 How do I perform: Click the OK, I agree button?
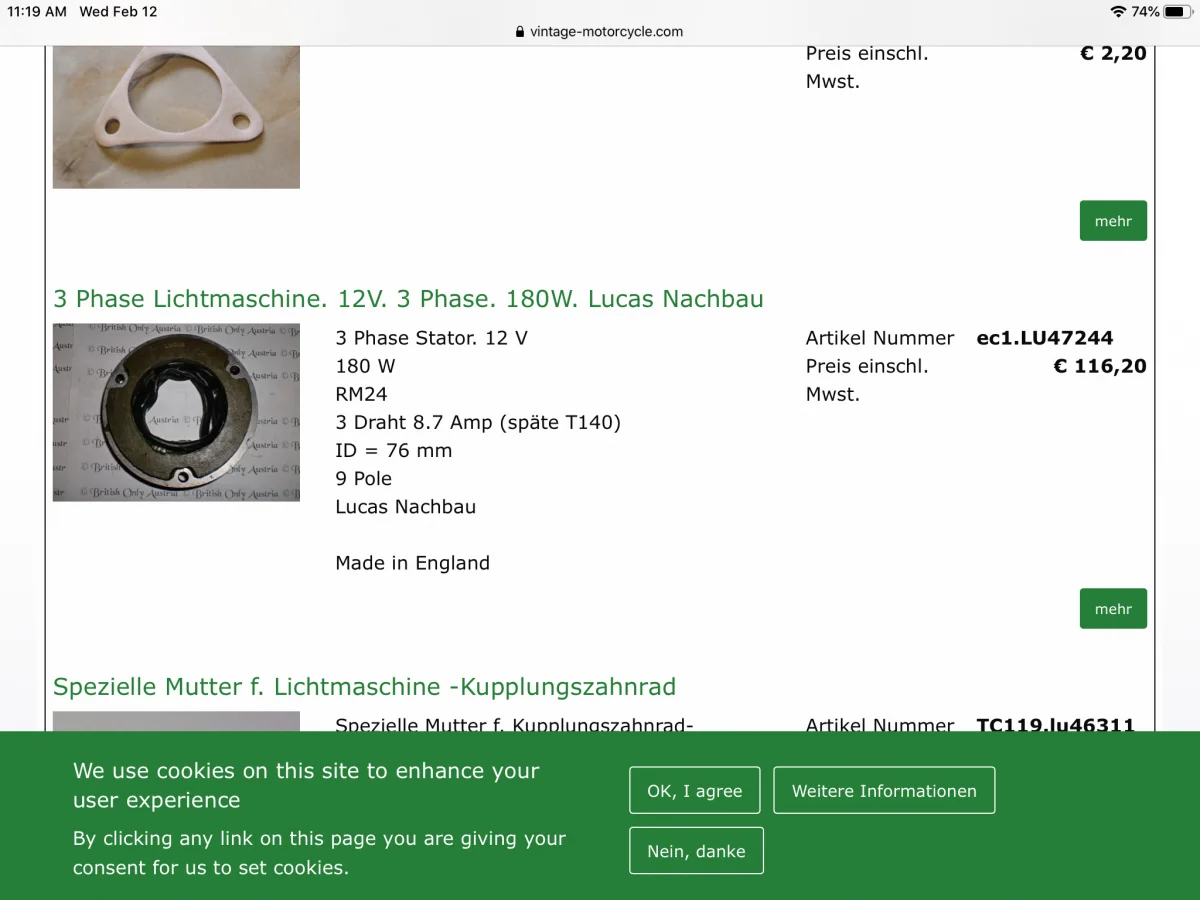[695, 790]
